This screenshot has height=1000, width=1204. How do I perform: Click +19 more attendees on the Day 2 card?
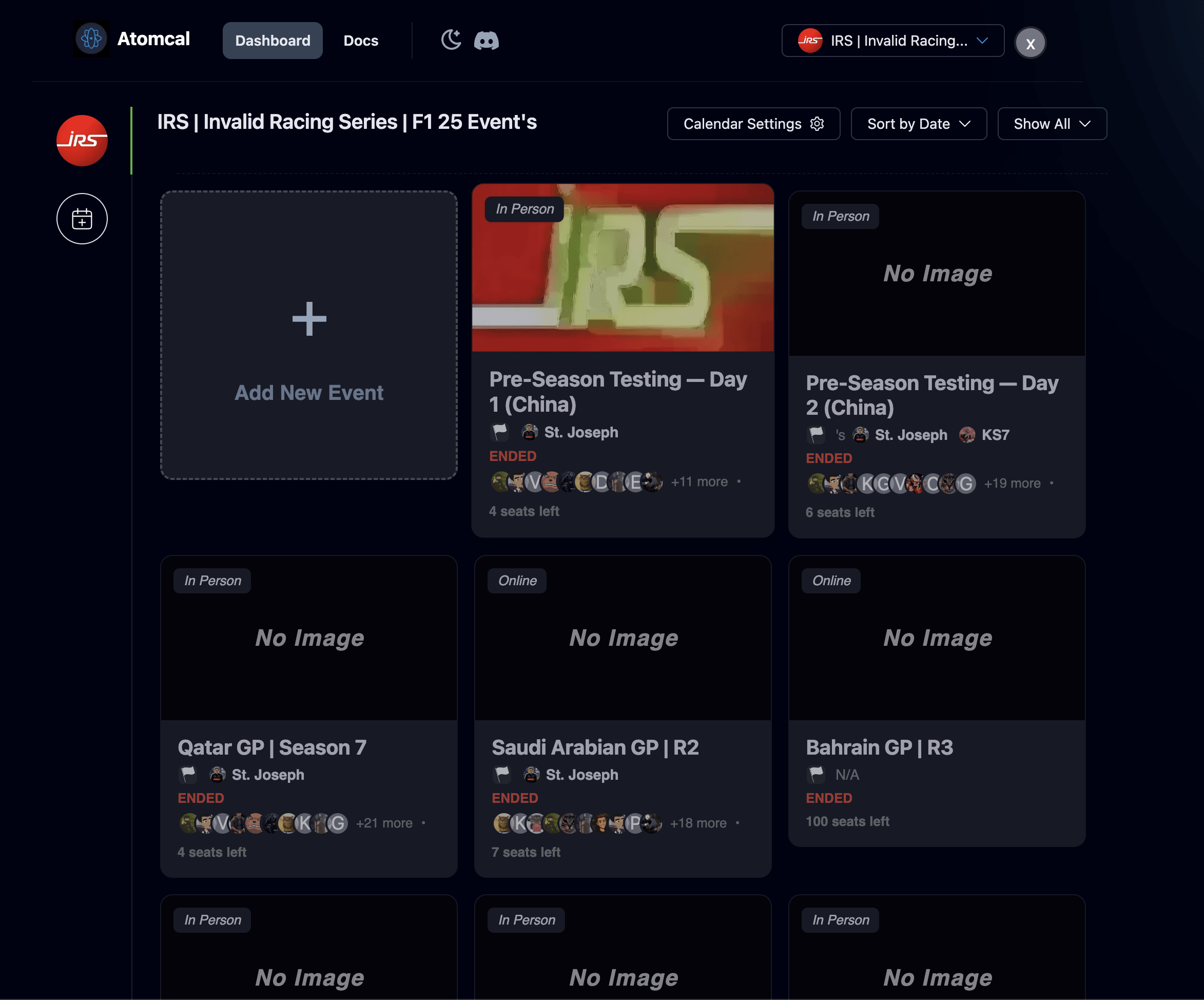[1012, 484]
